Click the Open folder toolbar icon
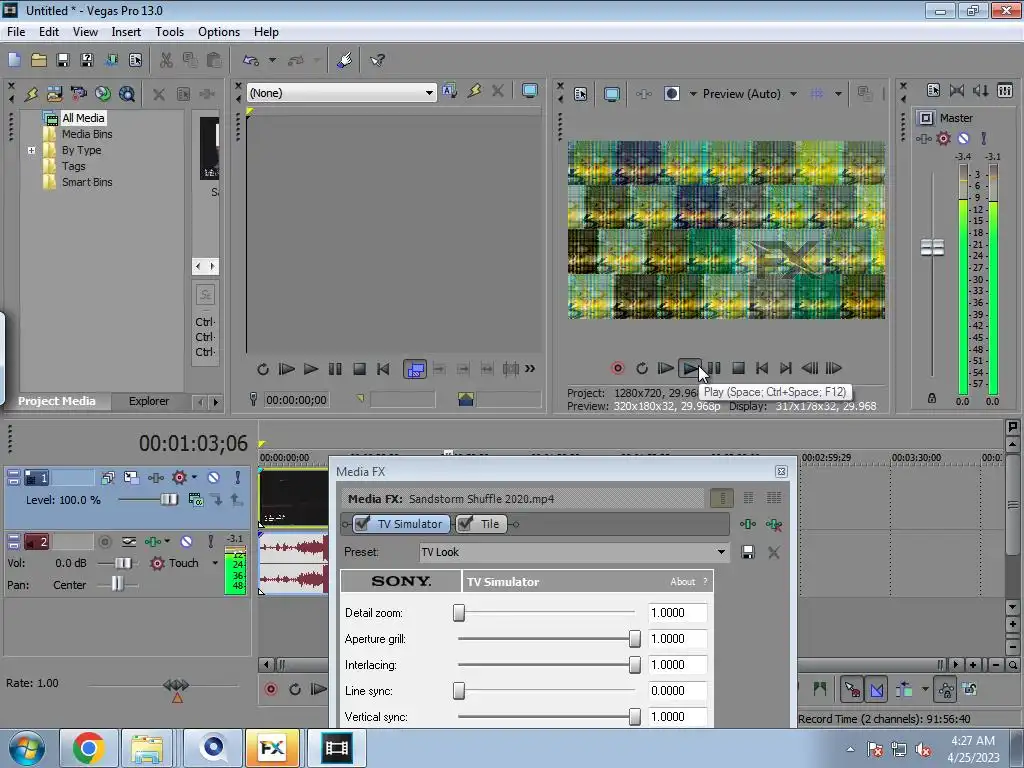Screen dimensions: 1024x768 pyautogui.click(x=39, y=61)
